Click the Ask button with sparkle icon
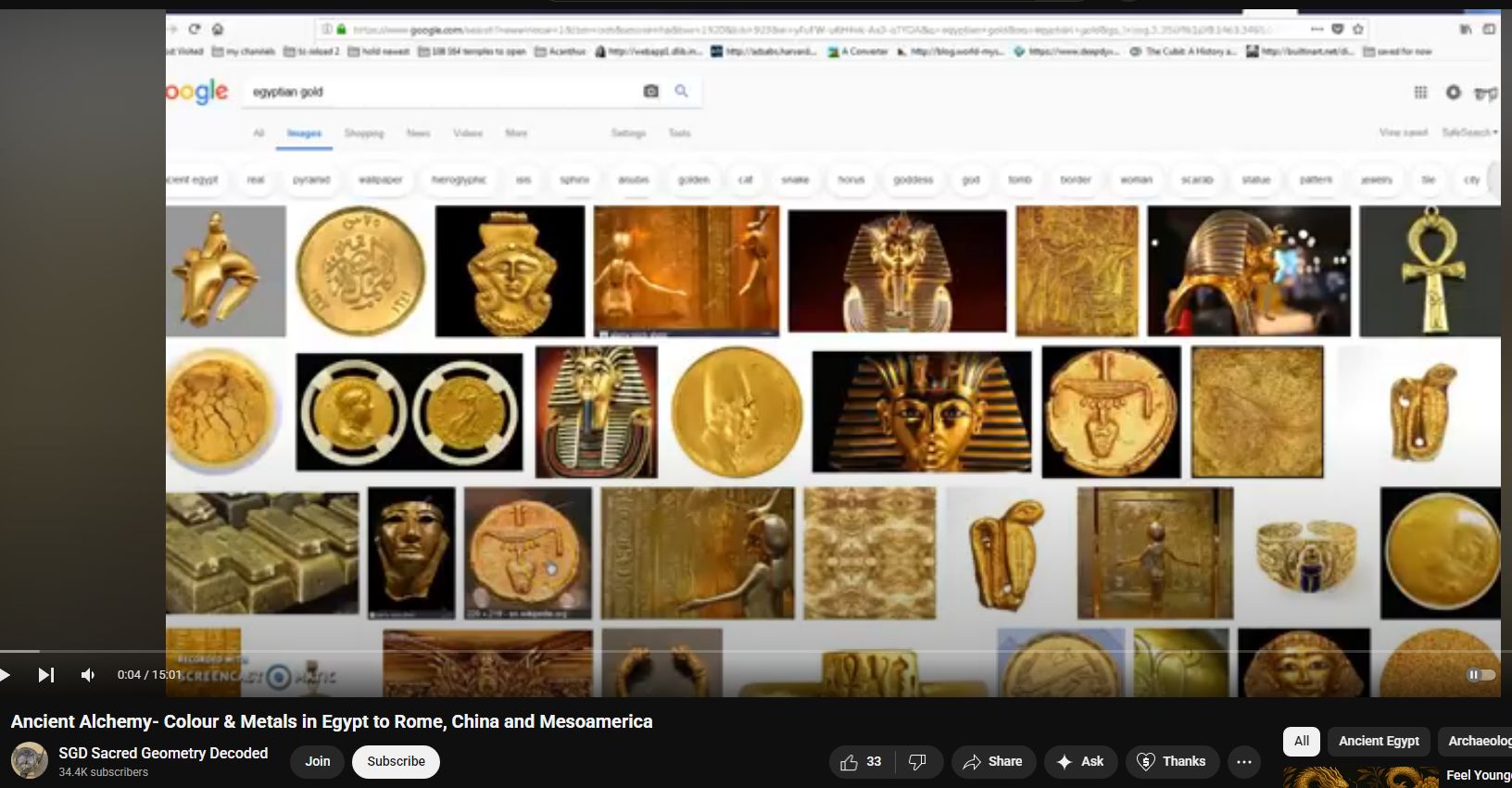The image size is (1512, 788). [1080, 761]
